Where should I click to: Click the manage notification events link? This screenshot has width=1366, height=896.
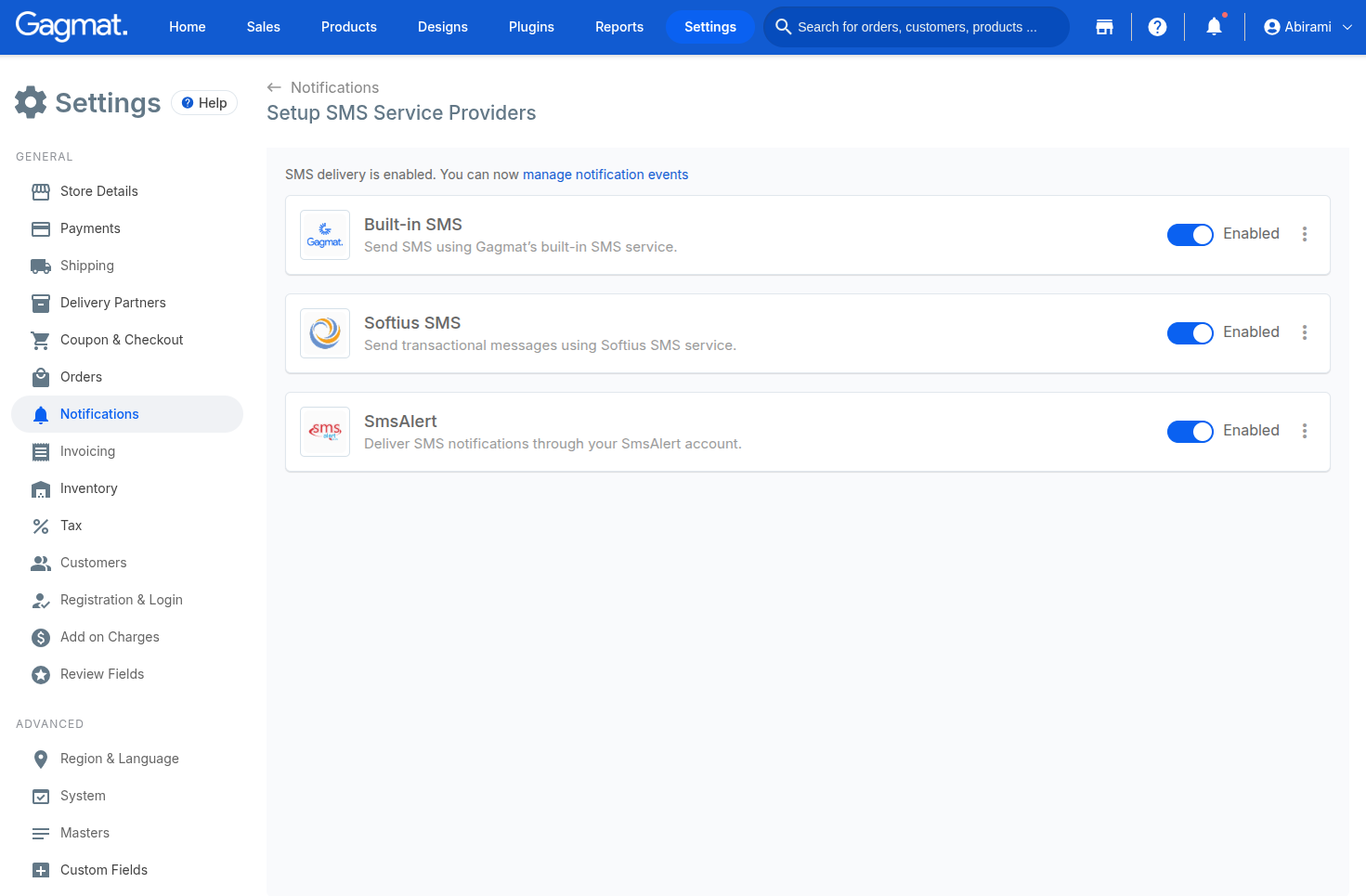coord(605,175)
